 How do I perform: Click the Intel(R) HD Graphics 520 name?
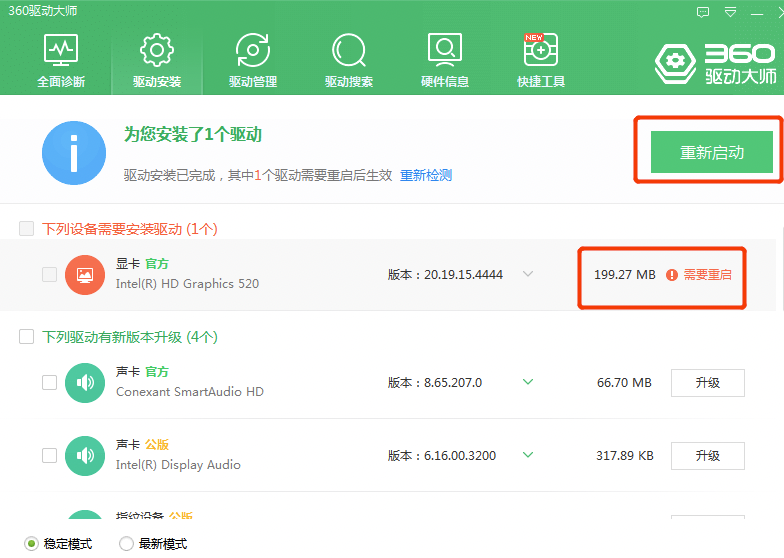click(188, 284)
